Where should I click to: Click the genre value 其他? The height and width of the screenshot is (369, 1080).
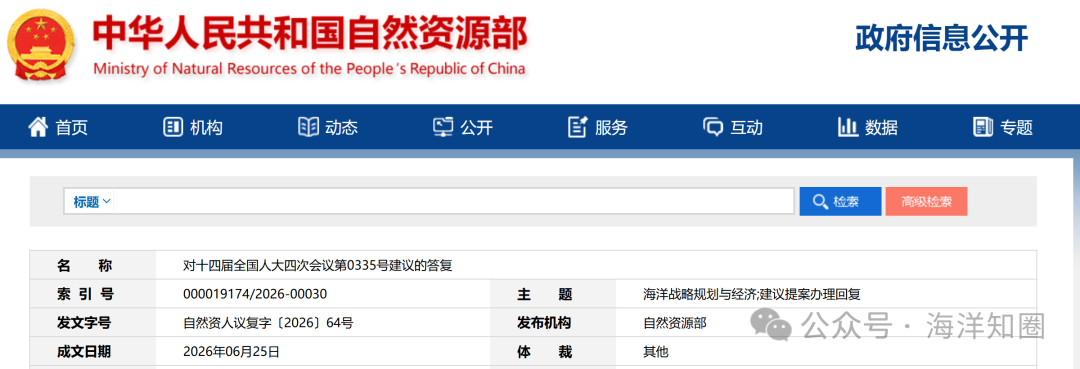pyautogui.click(x=656, y=352)
